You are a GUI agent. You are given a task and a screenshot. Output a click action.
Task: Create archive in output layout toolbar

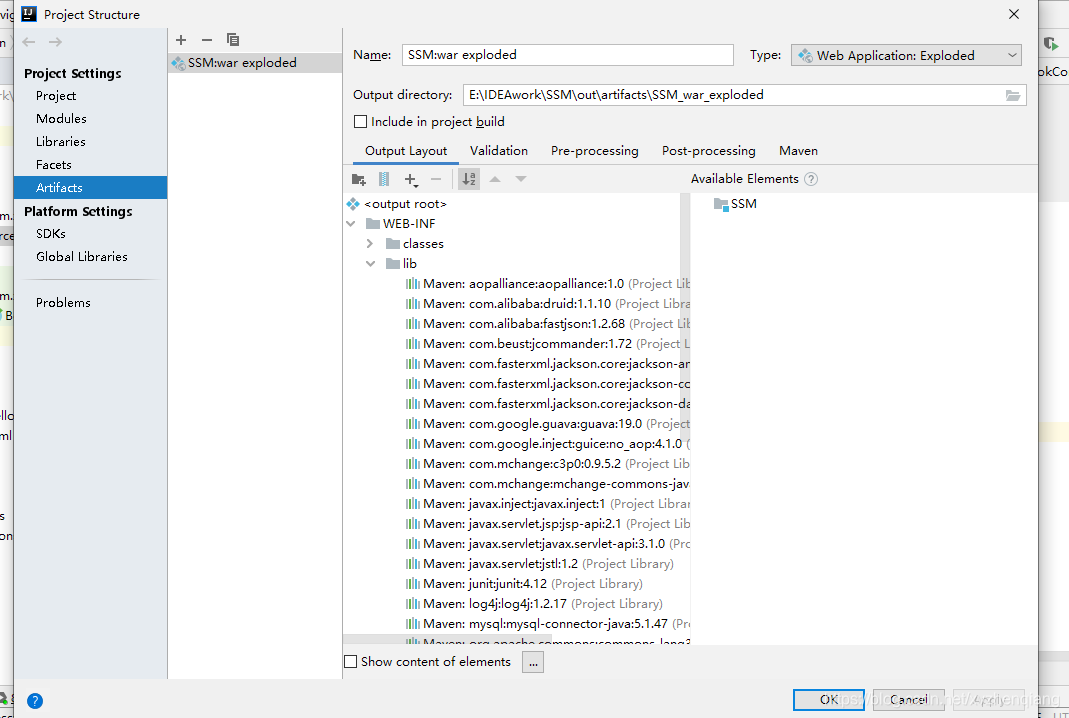coord(384,179)
